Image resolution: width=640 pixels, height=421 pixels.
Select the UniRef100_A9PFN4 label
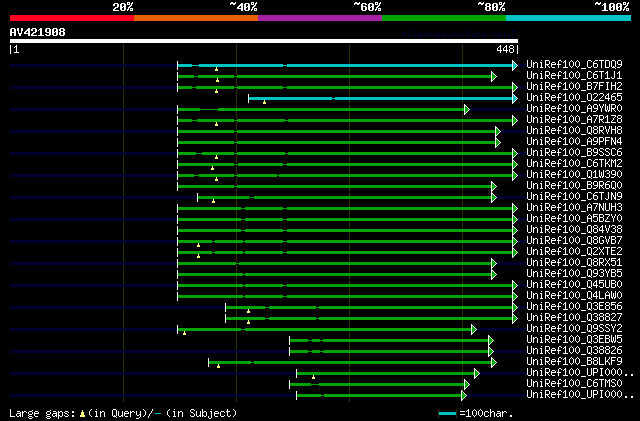574,142
